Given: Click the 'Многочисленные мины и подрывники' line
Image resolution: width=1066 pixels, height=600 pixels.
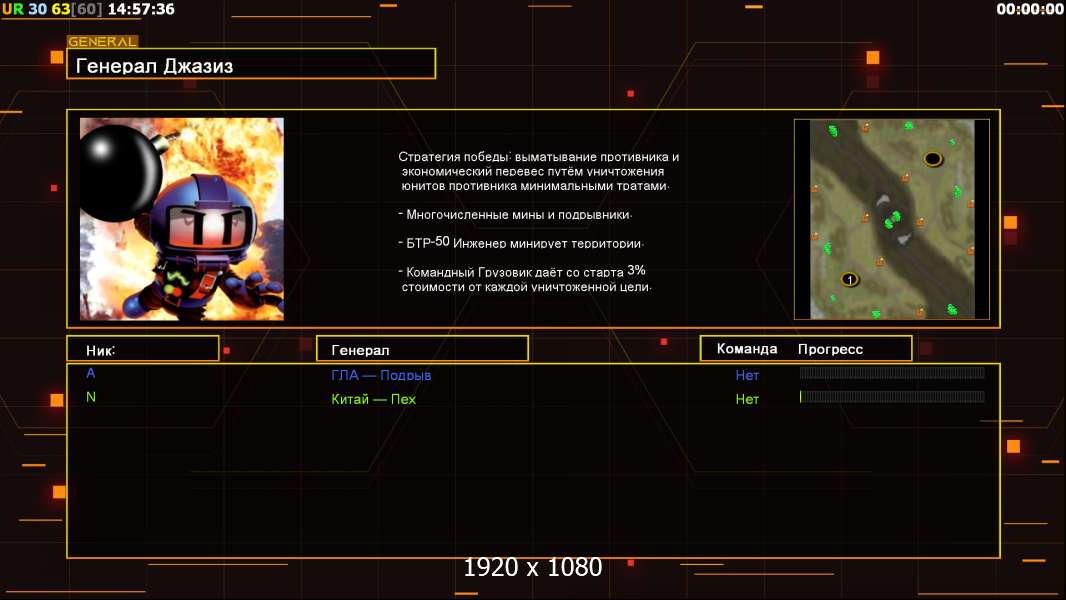Looking at the screenshot, I should (515, 215).
